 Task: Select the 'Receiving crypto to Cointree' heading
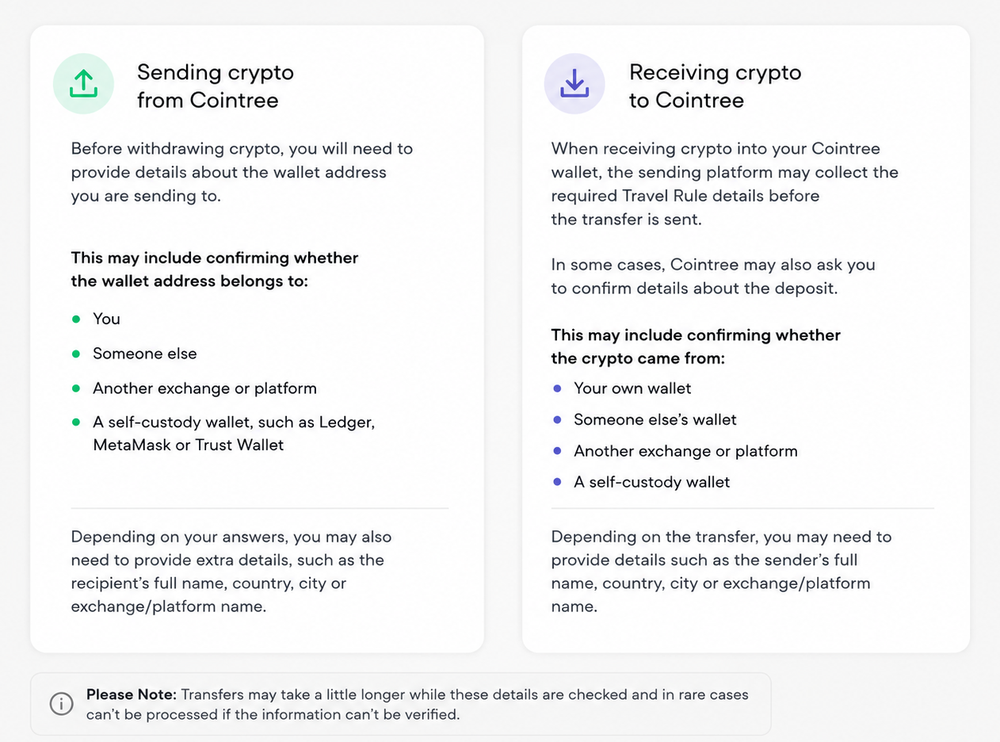point(715,86)
